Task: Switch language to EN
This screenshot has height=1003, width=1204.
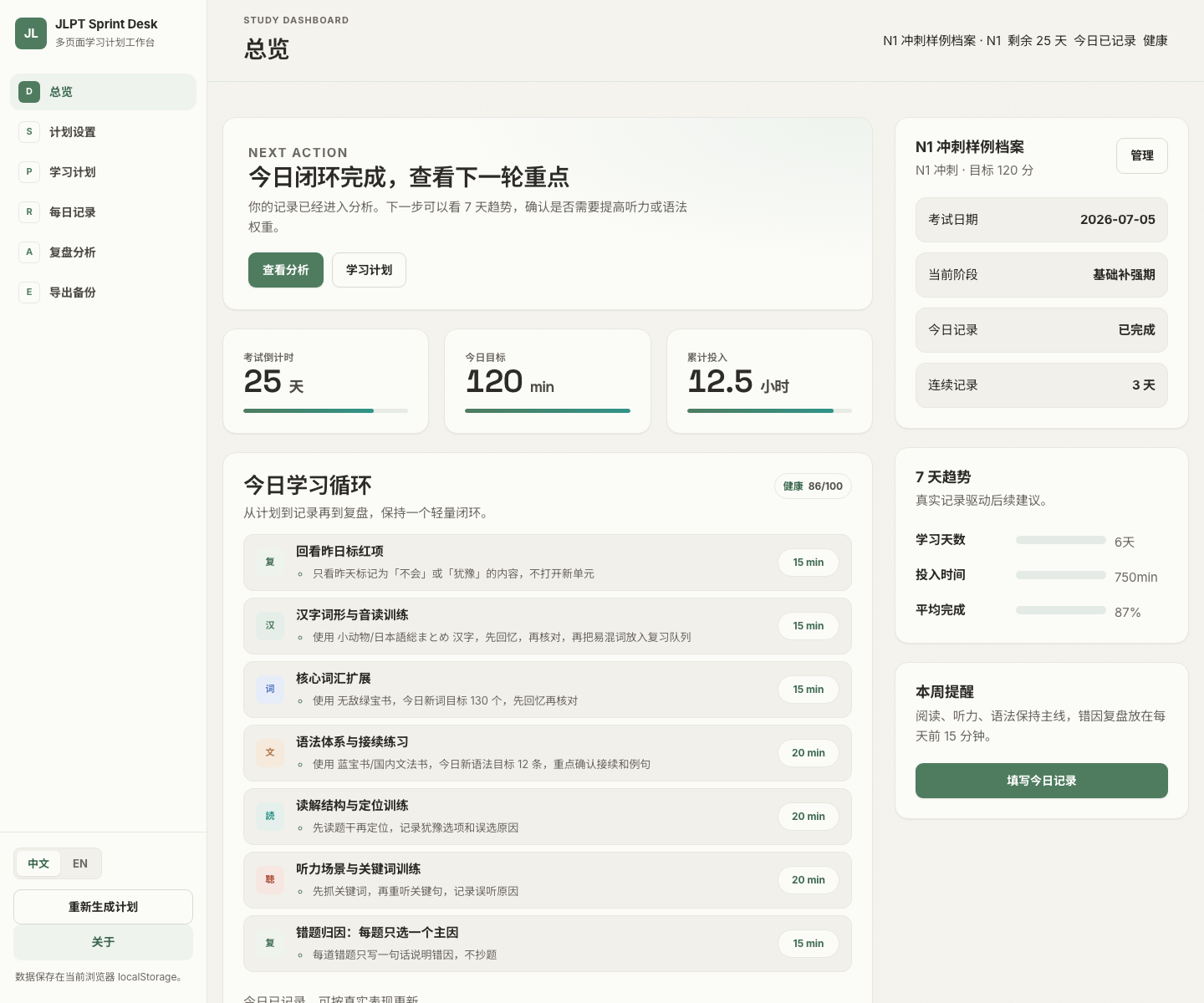Action: pyautogui.click(x=80, y=863)
